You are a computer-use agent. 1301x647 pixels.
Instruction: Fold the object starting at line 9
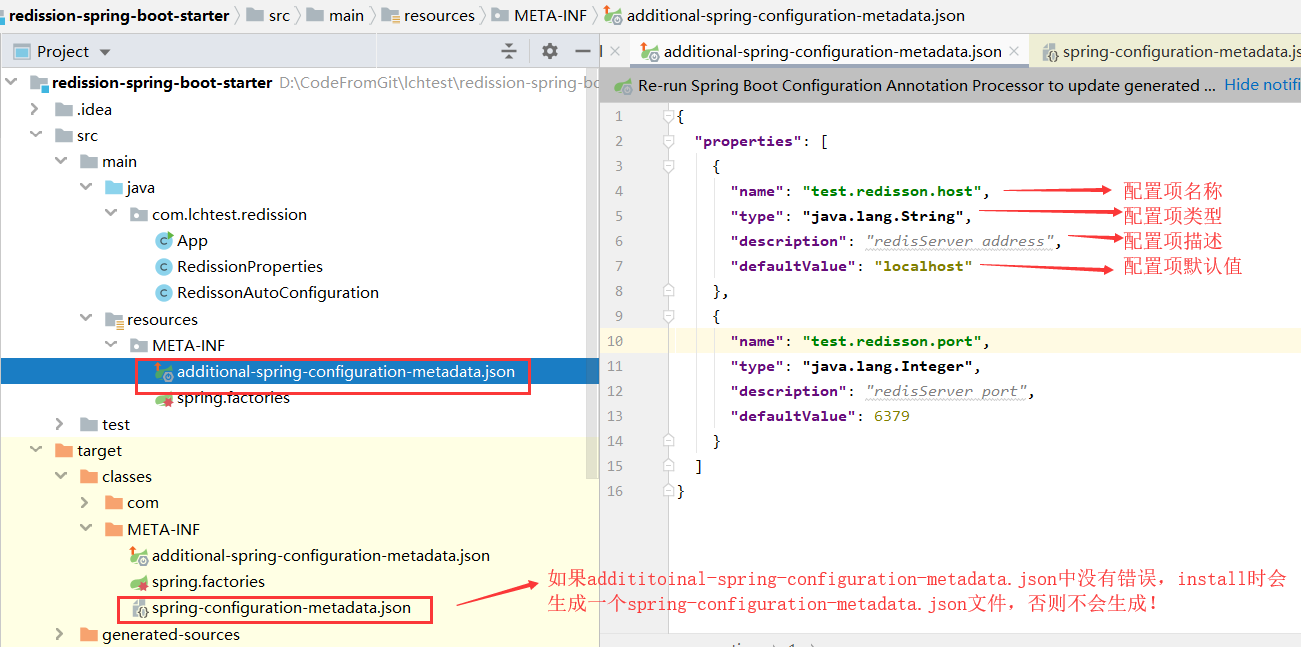click(x=669, y=316)
